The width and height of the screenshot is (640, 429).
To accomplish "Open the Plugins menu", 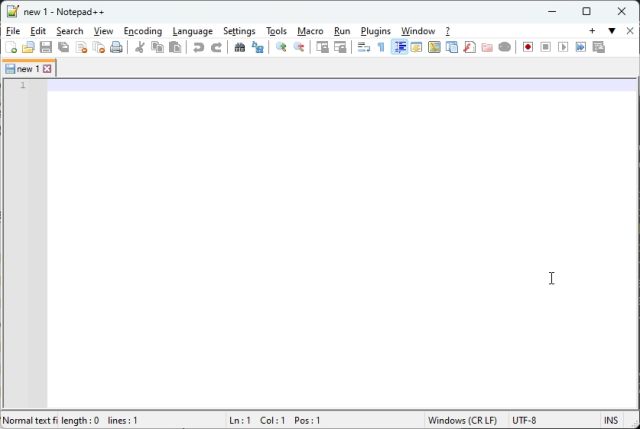I will pos(375,31).
